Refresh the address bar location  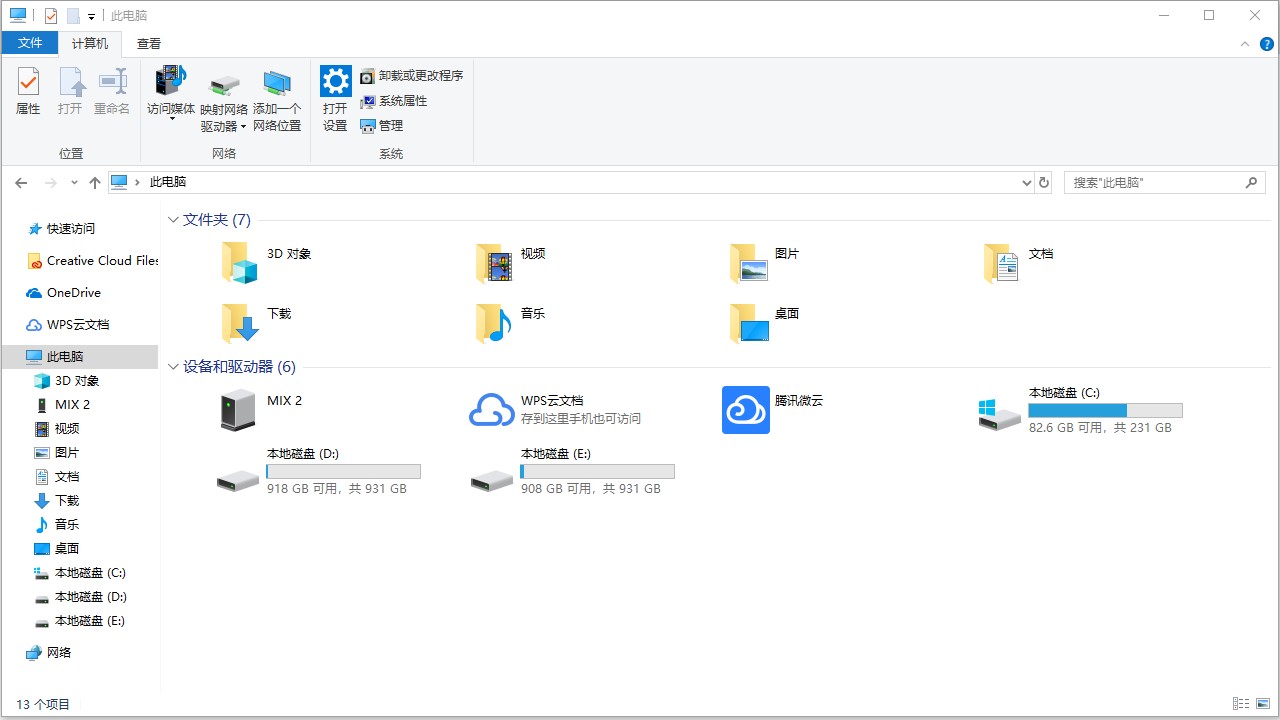click(x=1045, y=183)
